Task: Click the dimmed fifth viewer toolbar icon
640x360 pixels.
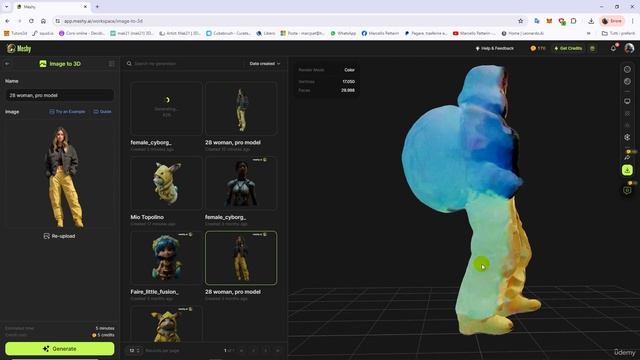Action: [x=627, y=125]
